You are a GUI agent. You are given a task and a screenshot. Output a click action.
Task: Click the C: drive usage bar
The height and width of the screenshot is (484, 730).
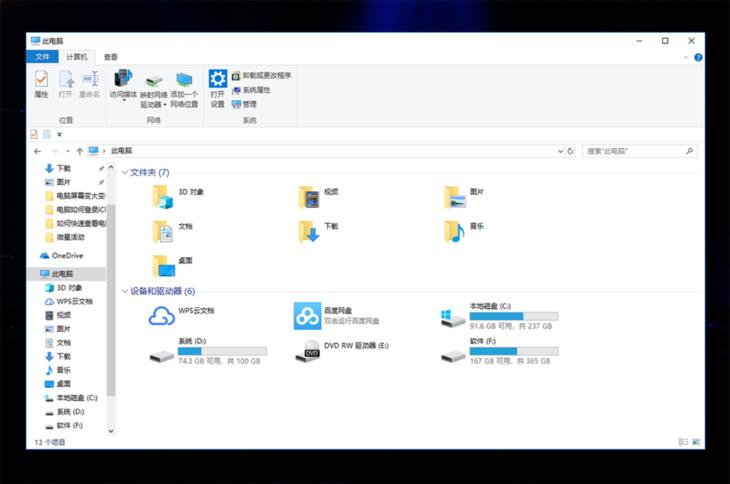[514, 316]
